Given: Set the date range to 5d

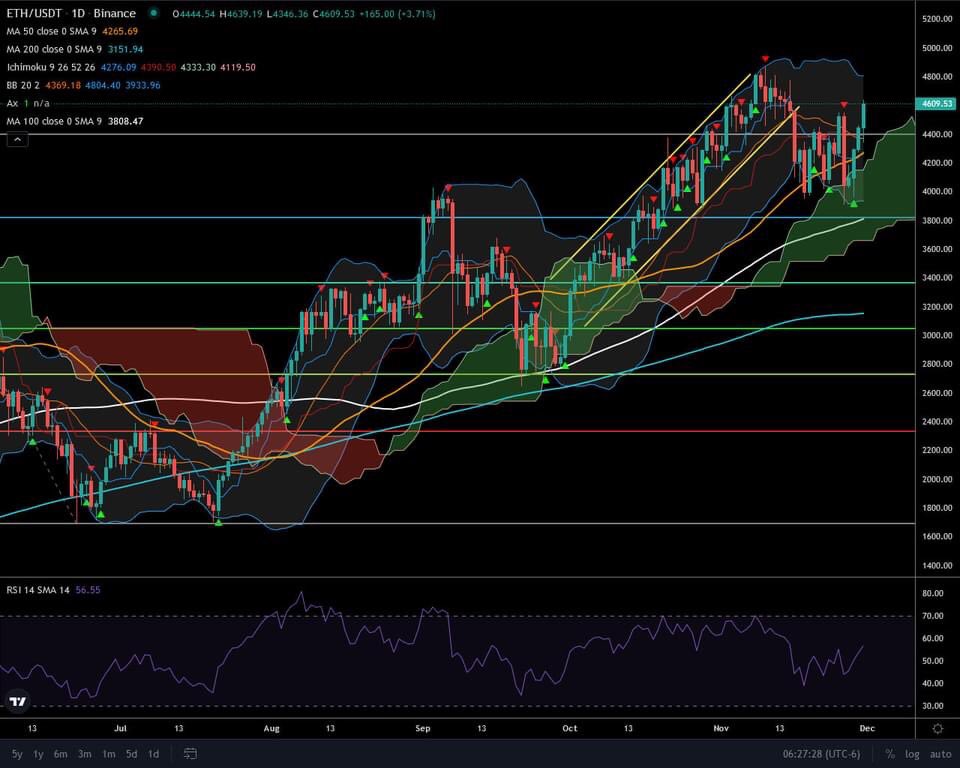Looking at the screenshot, I should (132, 754).
